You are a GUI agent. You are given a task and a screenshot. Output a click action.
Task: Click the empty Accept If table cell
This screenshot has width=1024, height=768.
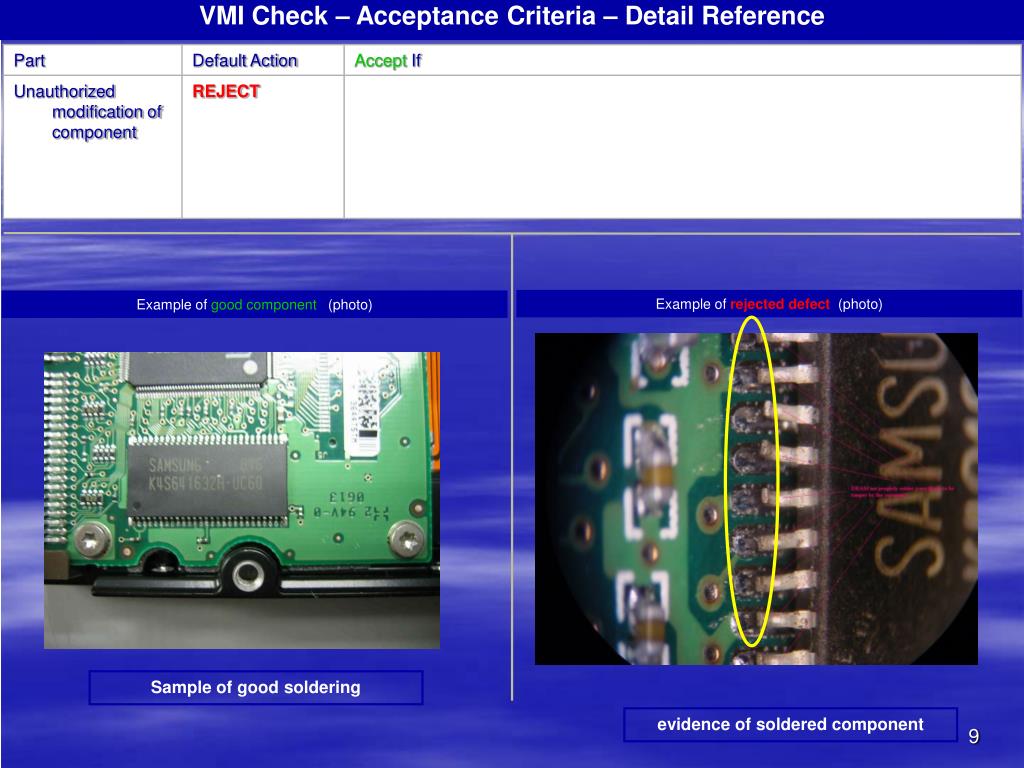pos(682,147)
